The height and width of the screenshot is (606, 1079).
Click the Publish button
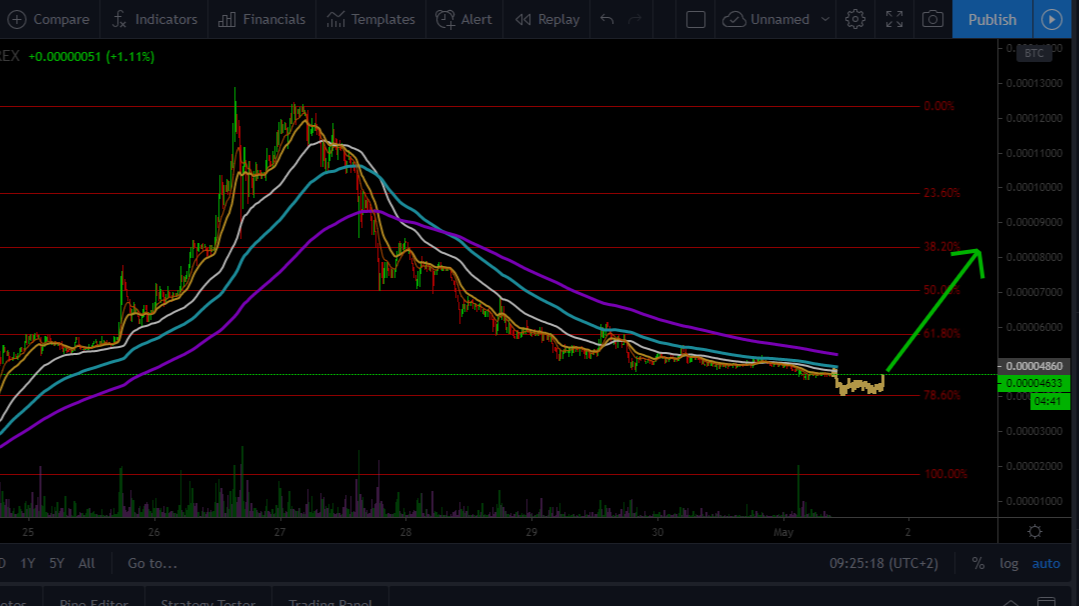[x=991, y=19]
